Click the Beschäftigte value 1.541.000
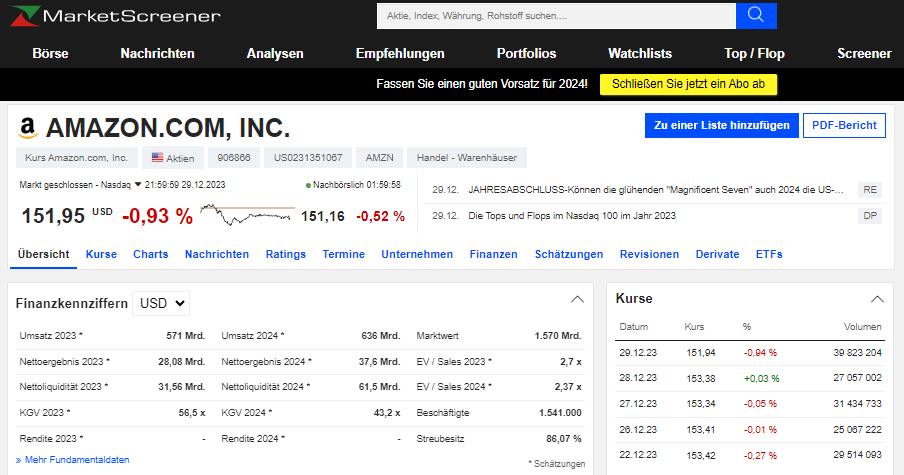The width and height of the screenshot is (904, 475). (560, 413)
